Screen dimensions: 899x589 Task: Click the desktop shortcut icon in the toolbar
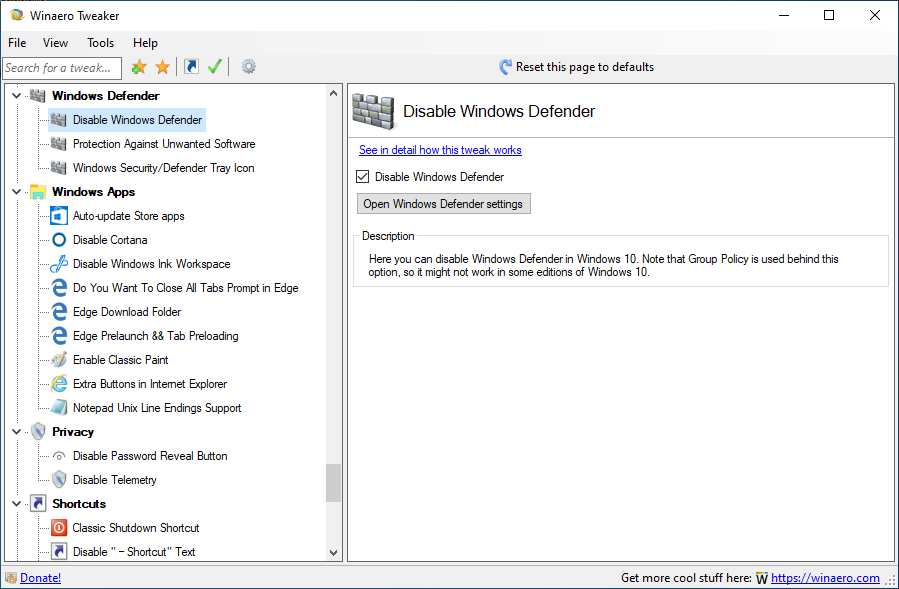(191, 67)
